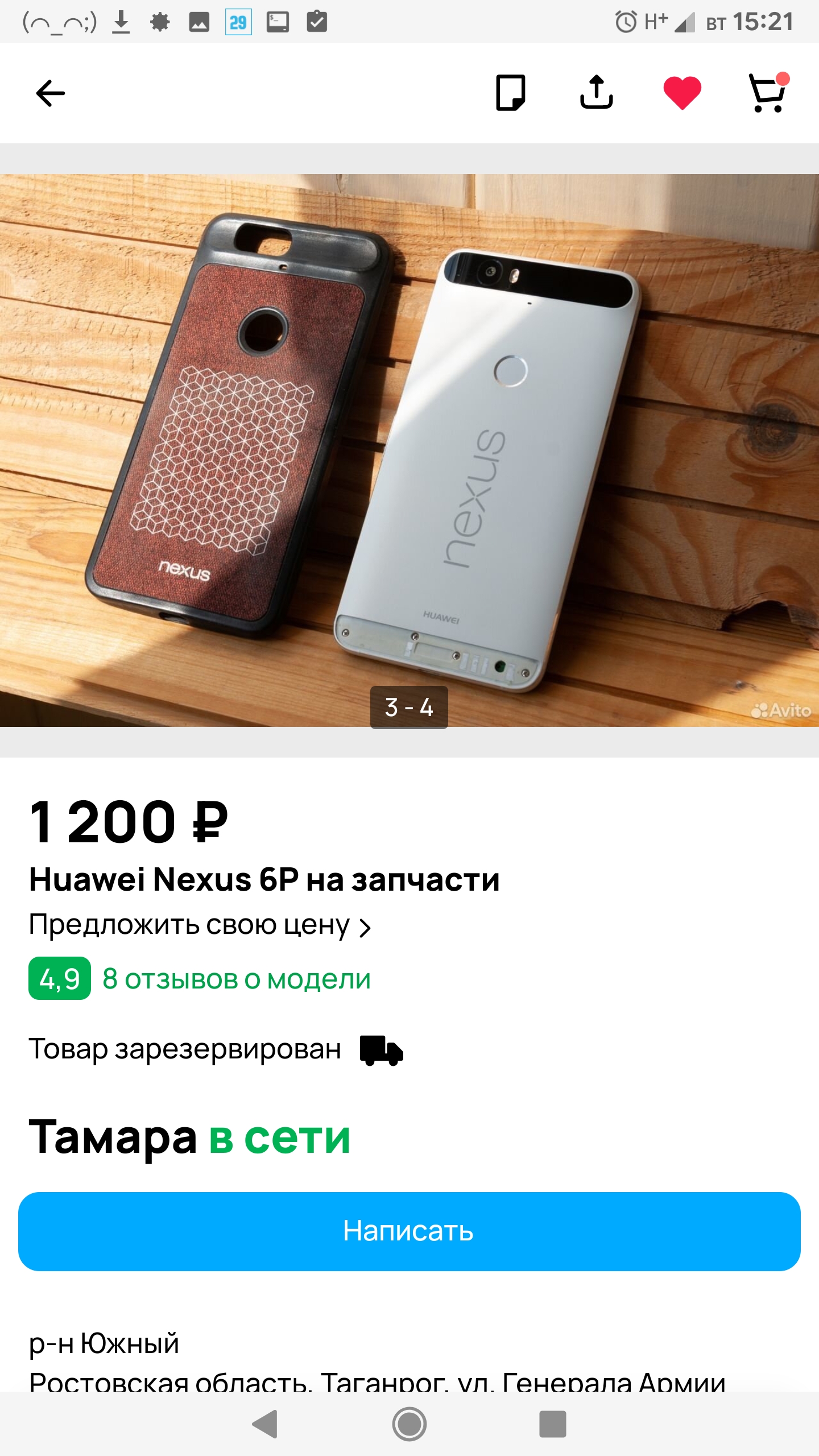Toggle the red heart favorite icon

(x=682, y=93)
